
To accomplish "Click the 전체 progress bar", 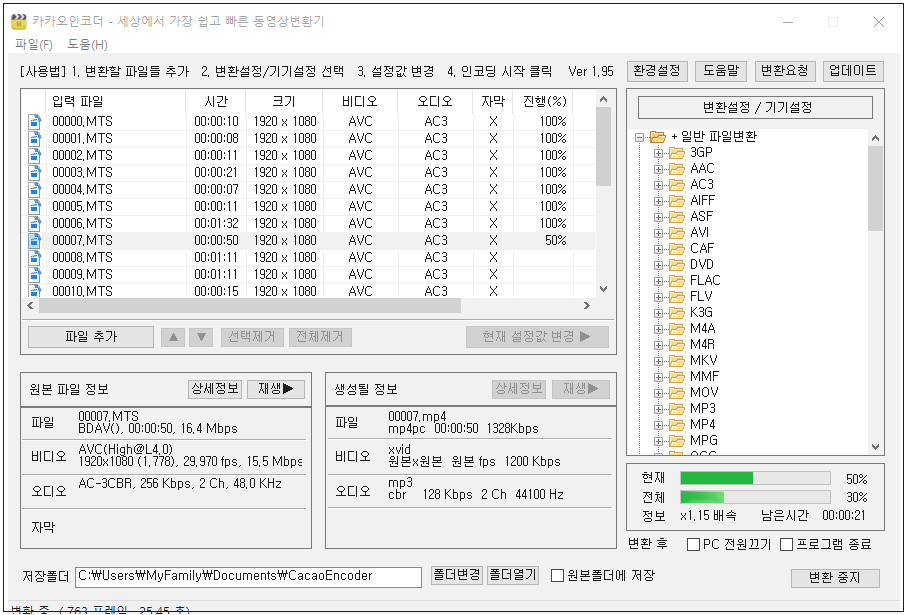I will point(755,497).
